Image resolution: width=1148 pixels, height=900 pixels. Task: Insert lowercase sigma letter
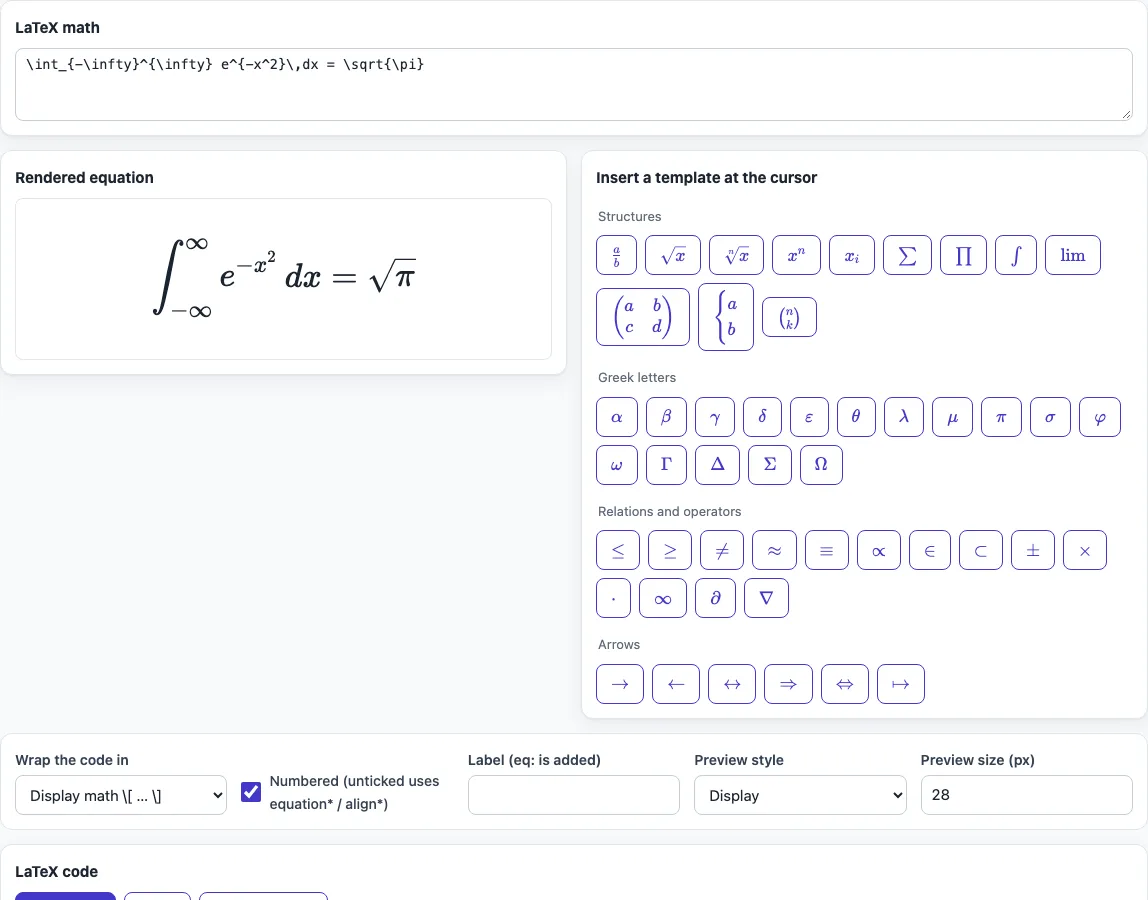click(1050, 417)
